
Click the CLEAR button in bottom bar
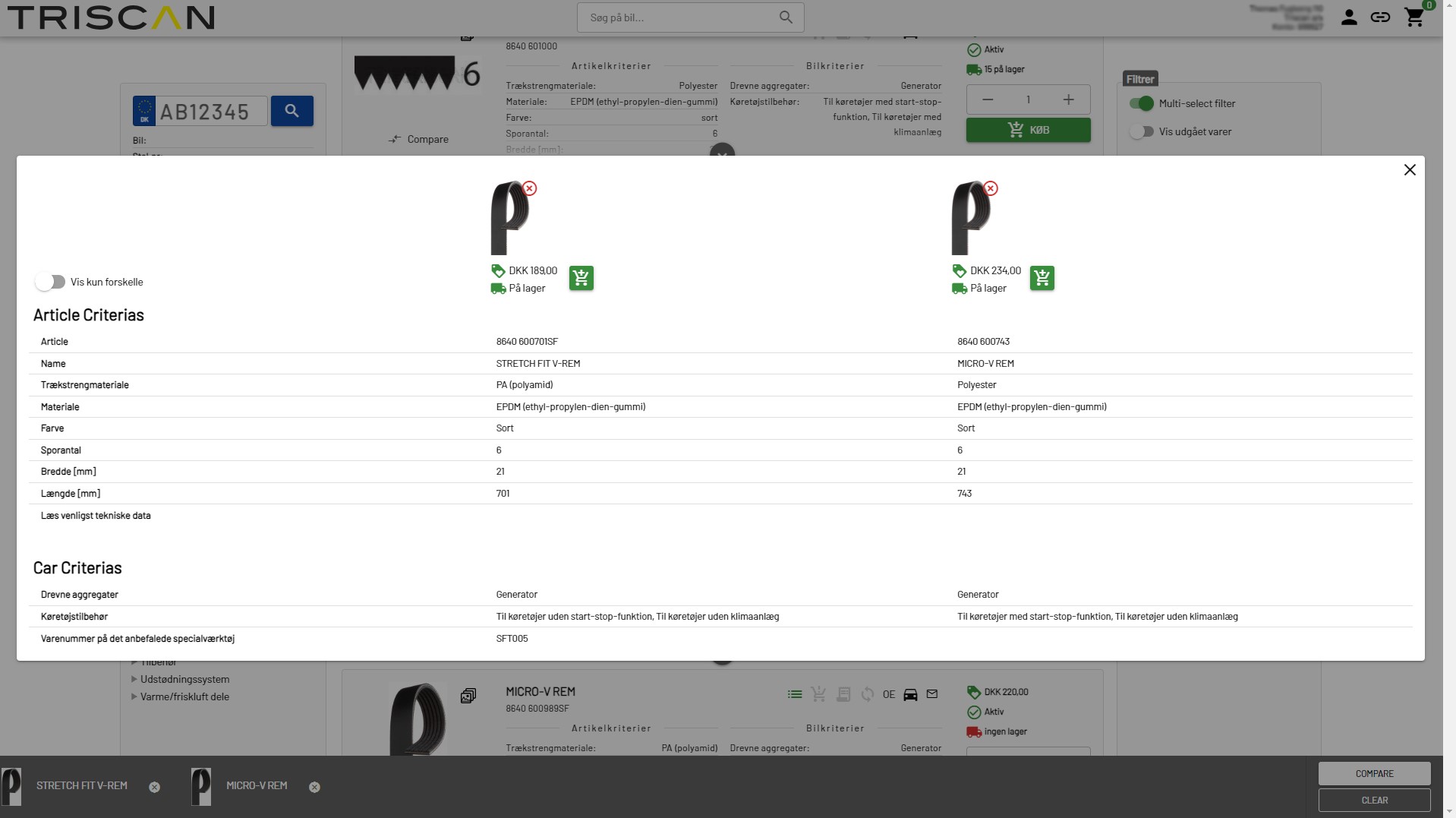[1374, 800]
